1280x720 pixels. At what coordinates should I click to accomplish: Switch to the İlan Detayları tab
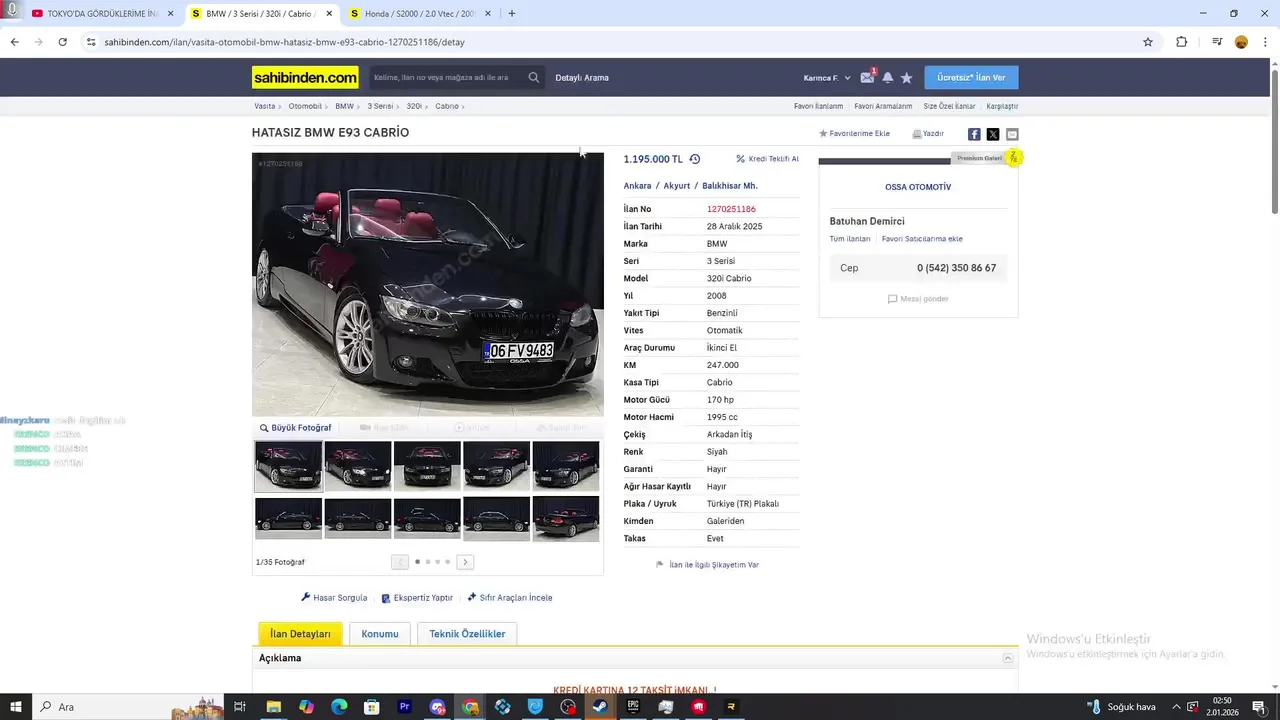(x=300, y=634)
